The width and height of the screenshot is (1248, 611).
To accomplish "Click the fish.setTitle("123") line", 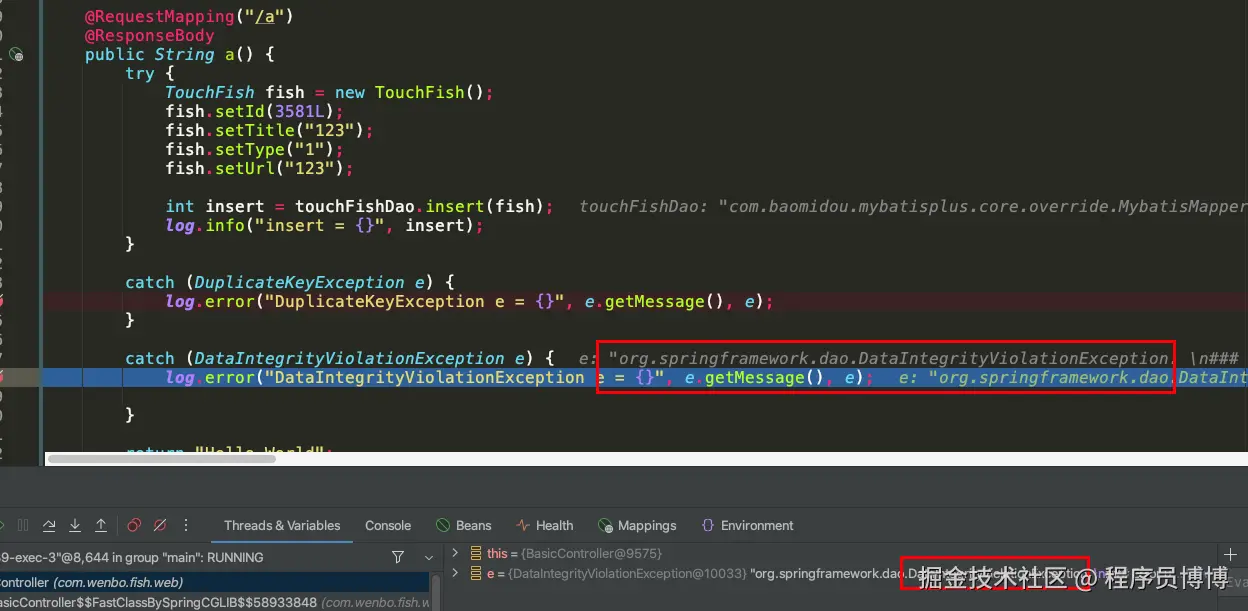I will (x=270, y=130).
